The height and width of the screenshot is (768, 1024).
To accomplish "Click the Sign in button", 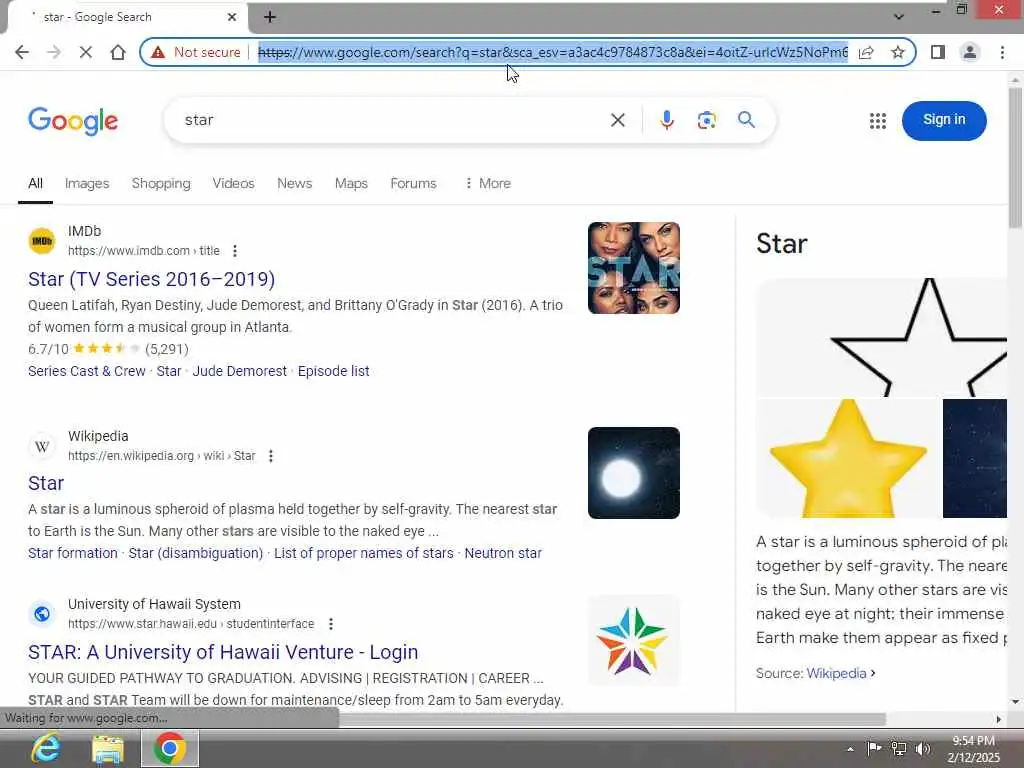I will pos(944,120).
